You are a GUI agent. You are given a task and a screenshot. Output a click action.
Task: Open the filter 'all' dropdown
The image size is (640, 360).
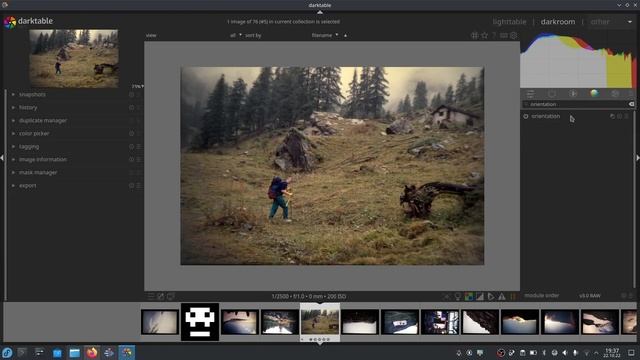click(x=236, y=36)
